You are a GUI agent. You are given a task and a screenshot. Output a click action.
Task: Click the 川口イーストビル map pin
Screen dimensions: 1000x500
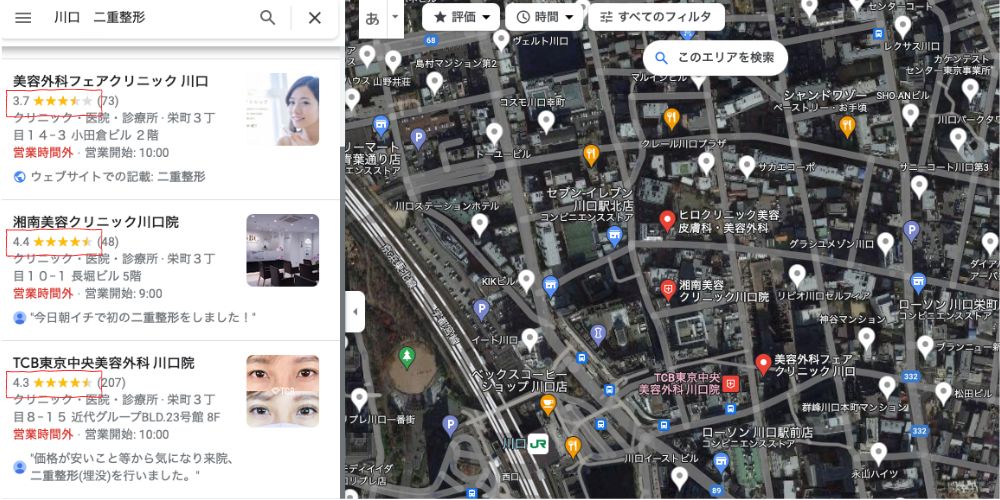[679, 478]
